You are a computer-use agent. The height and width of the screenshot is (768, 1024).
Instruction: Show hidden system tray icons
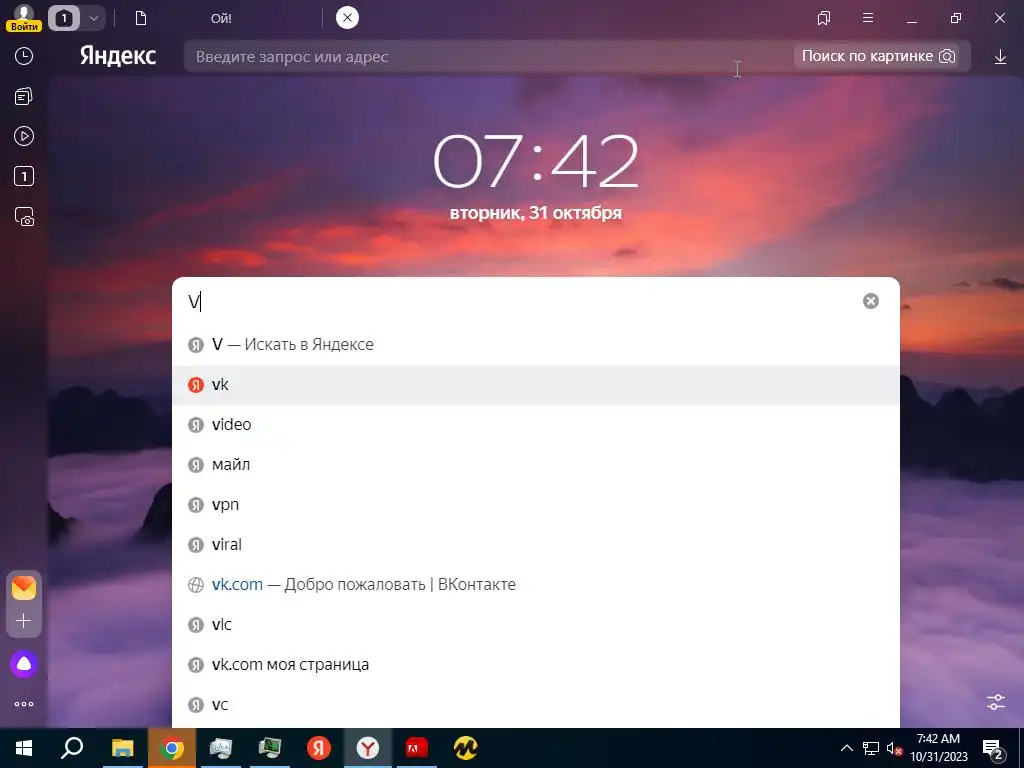[x=846, y=748]
